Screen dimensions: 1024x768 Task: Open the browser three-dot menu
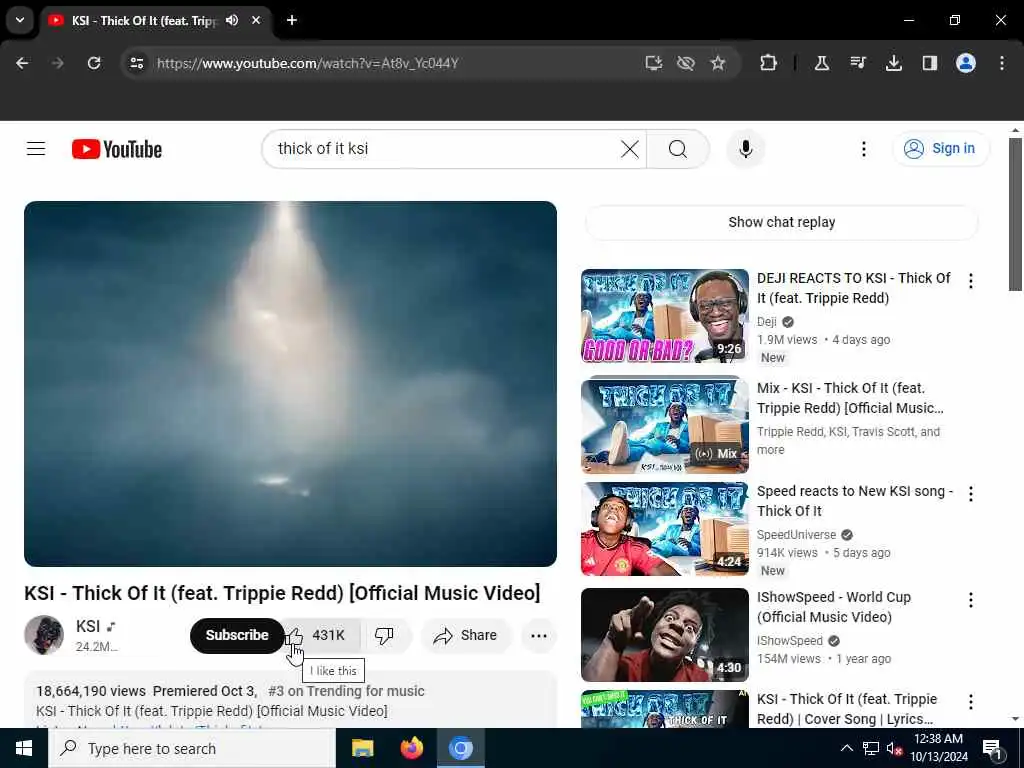click(x=1002, y=63)
